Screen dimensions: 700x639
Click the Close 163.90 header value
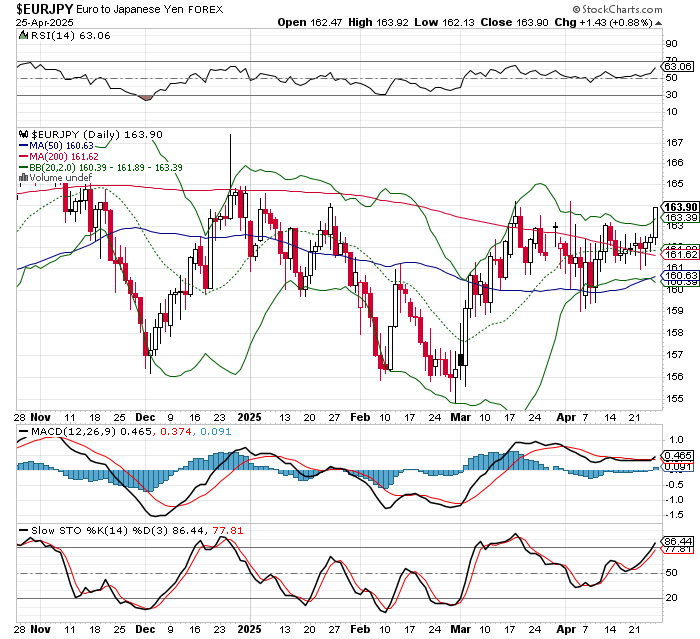pyautogui.click(x=514, y=22)
